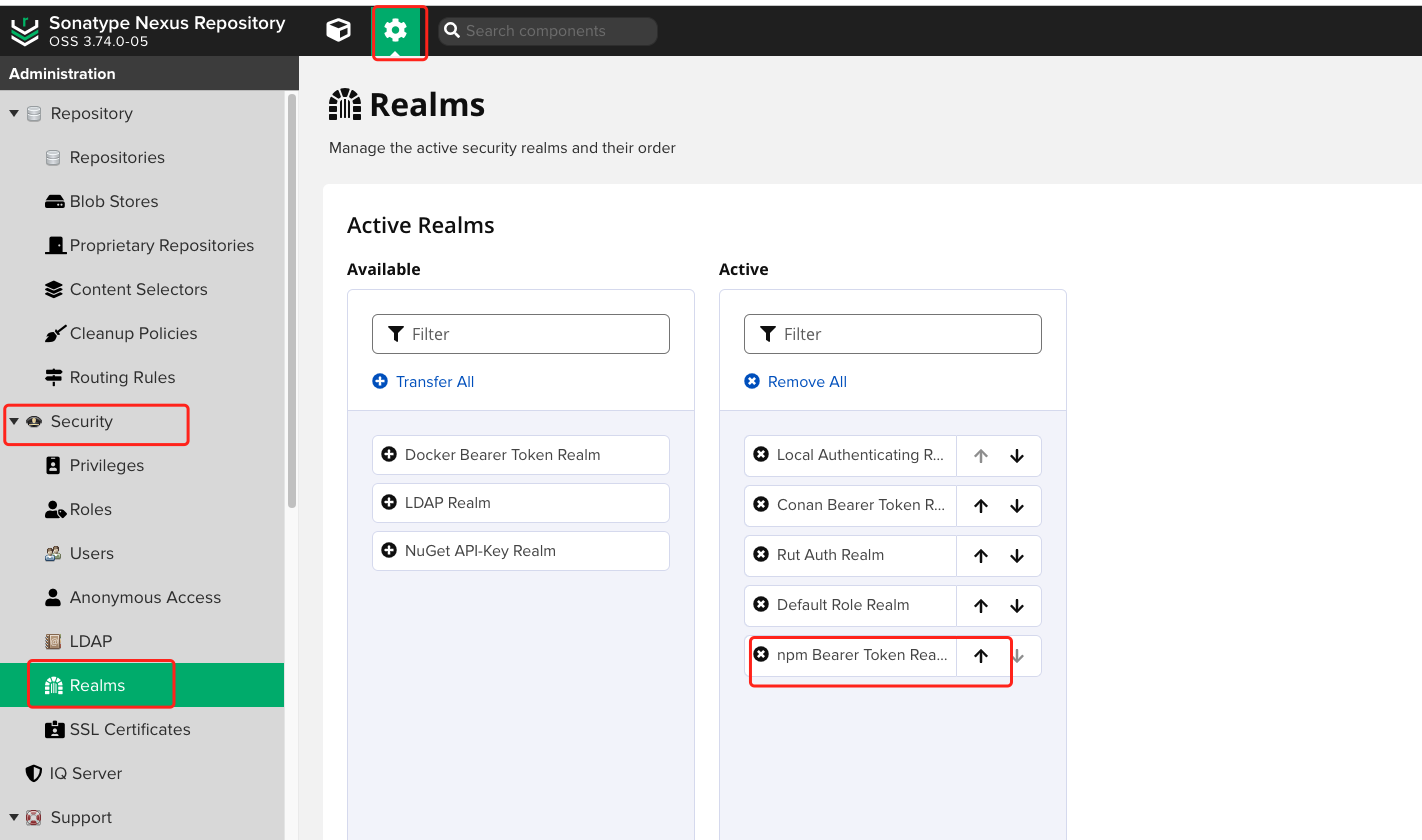Remove Local Authenticating Realm
The image size is (1422, 840).
[761, 455]
